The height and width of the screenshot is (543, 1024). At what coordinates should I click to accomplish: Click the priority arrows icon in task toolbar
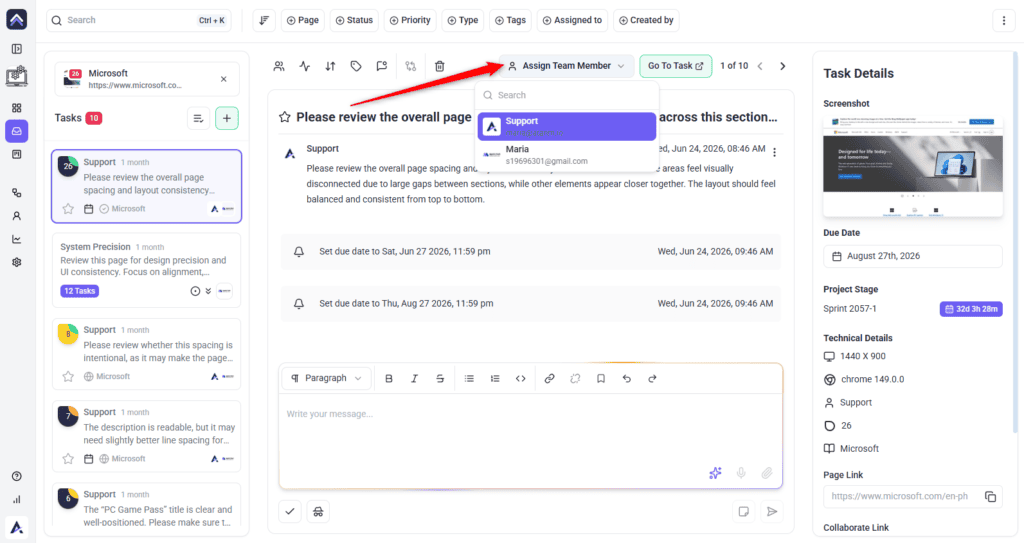330,66
